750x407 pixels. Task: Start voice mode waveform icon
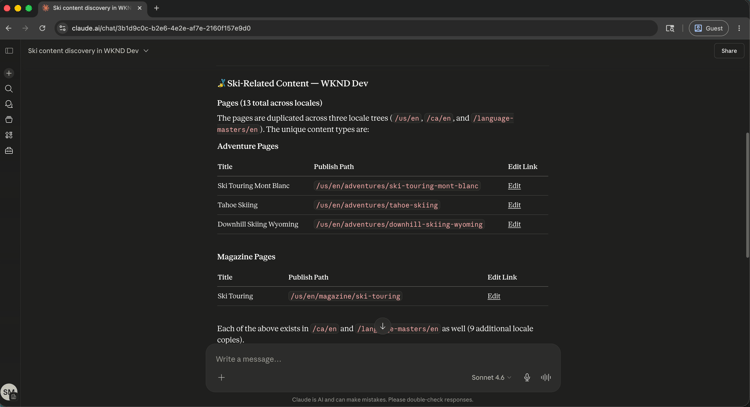[546, 377]
